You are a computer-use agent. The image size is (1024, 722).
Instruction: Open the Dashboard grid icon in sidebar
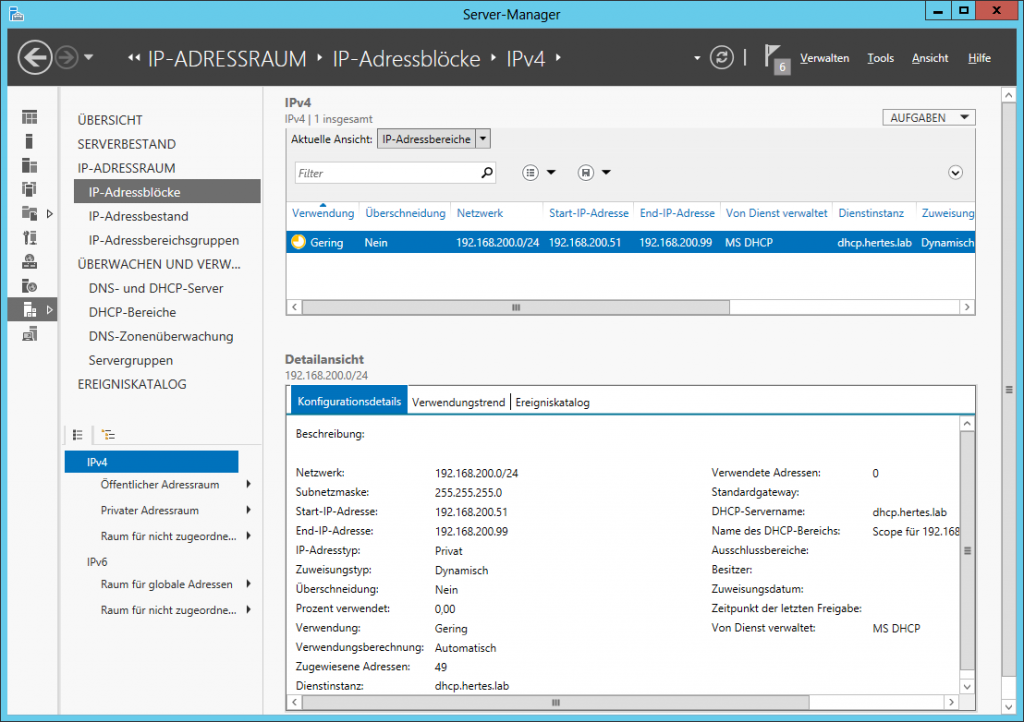[x=30, y=118]
